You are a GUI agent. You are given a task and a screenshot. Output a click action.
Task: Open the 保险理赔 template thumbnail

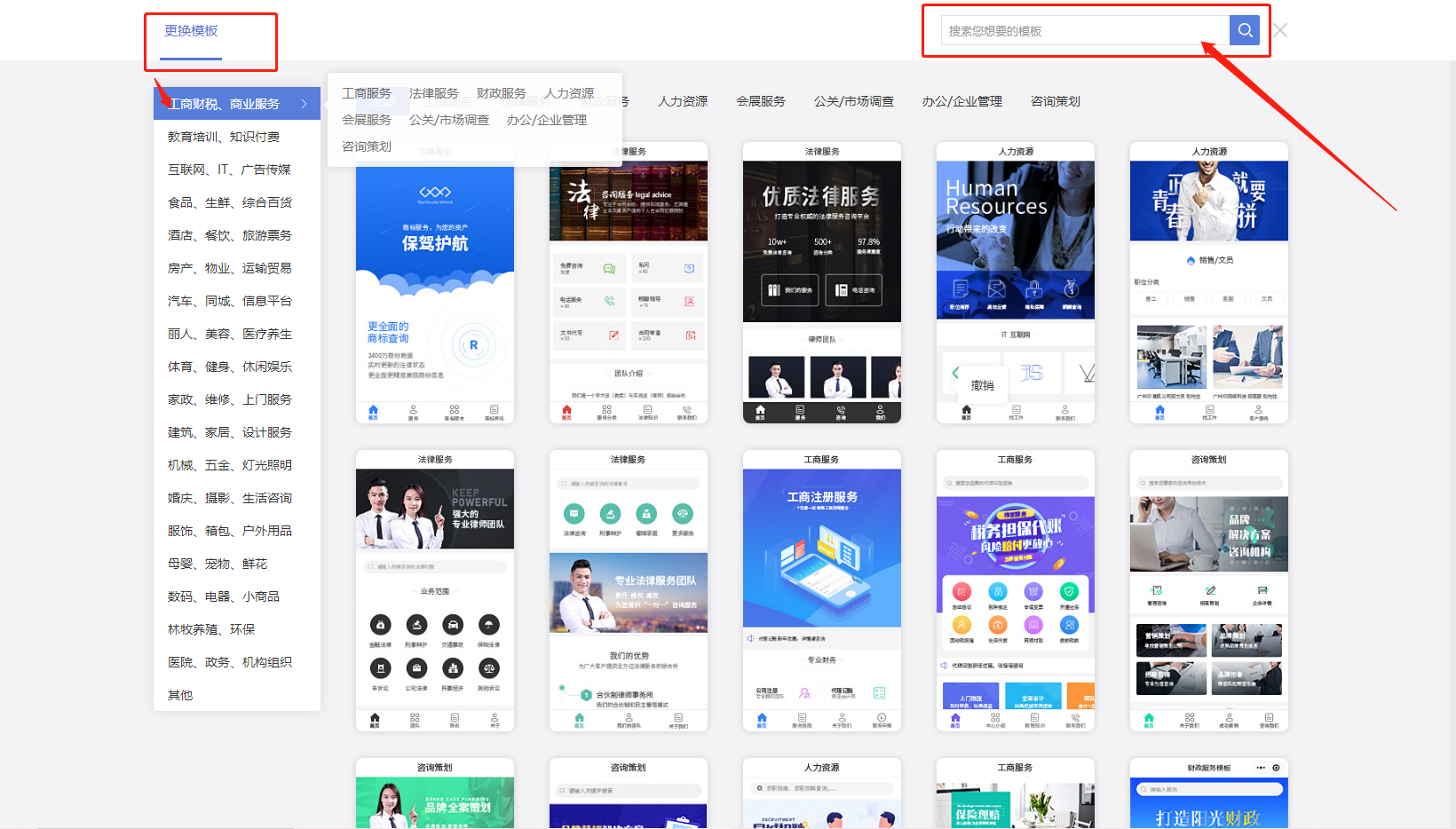[1016, 793]
